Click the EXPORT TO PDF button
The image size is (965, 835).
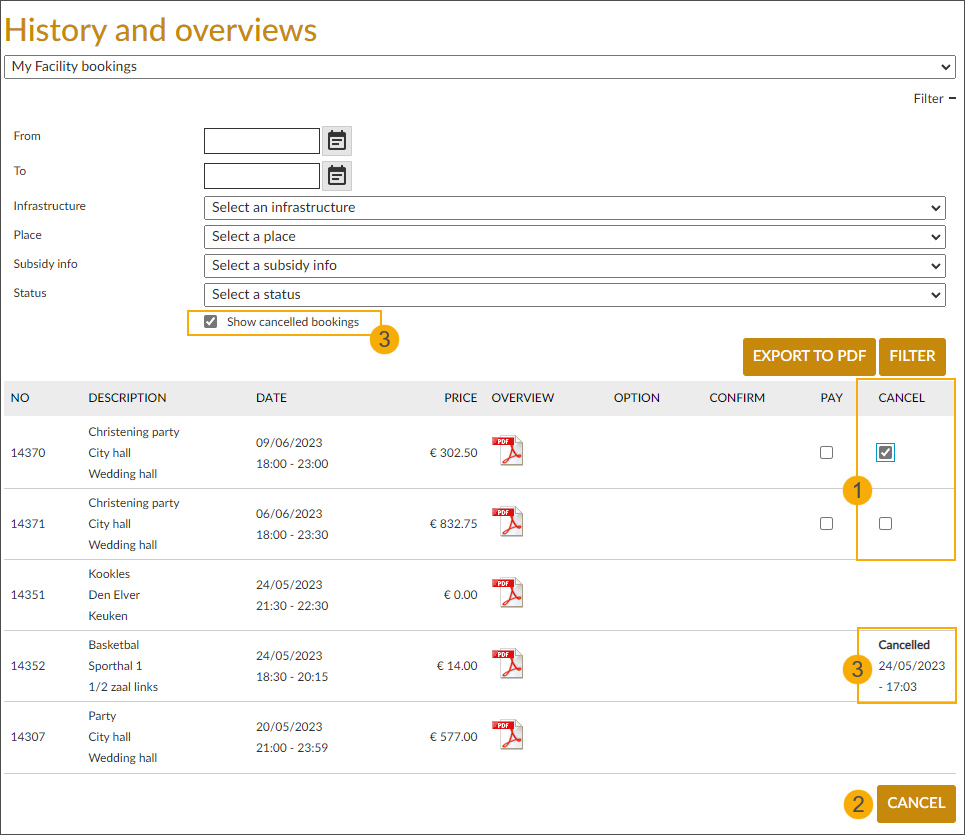(x=808, y=356)
